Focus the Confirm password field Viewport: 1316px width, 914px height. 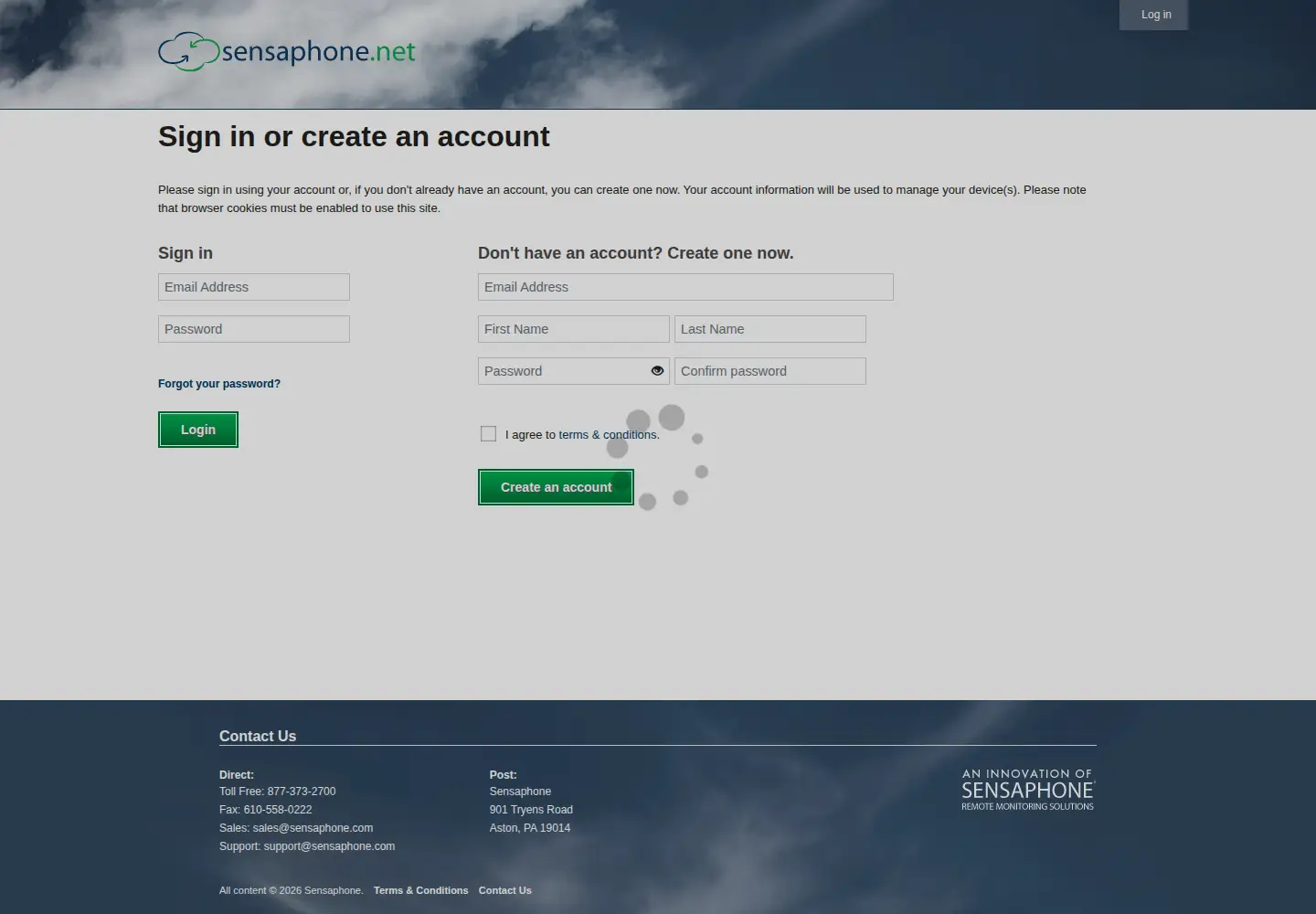pos(770,371)
